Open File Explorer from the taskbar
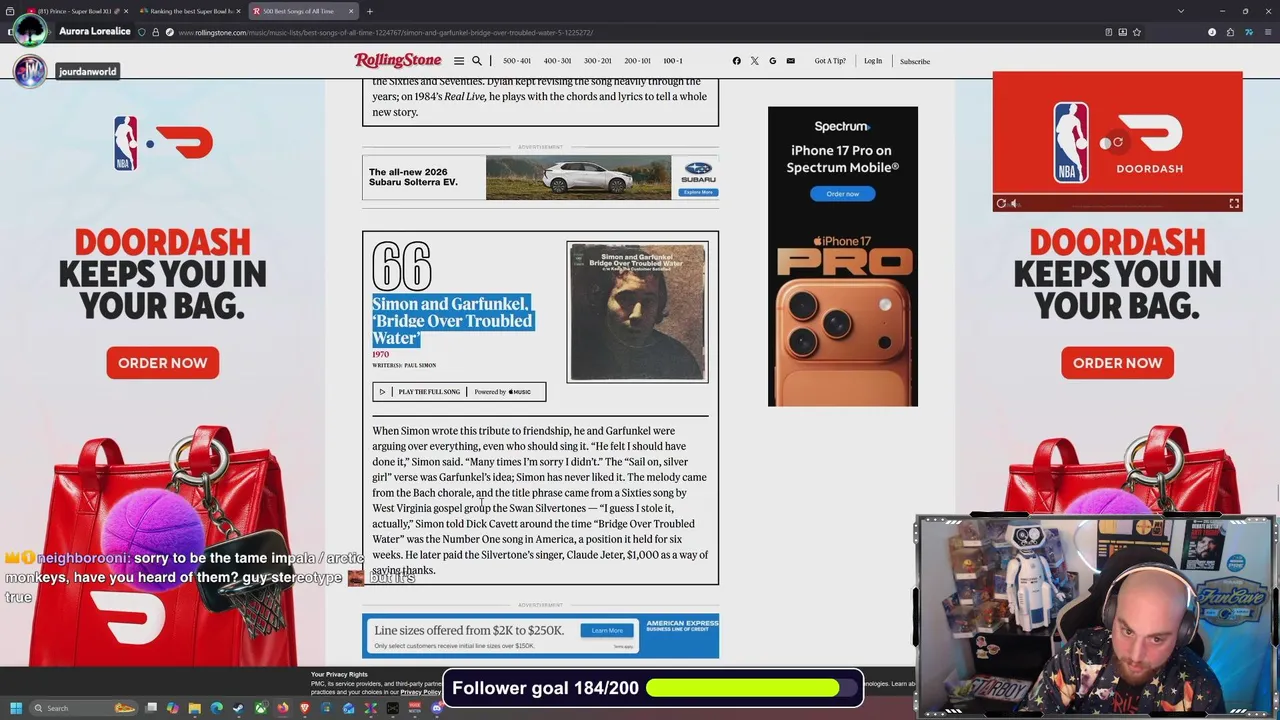This screenshot has height=720, width=1280. 195,708
